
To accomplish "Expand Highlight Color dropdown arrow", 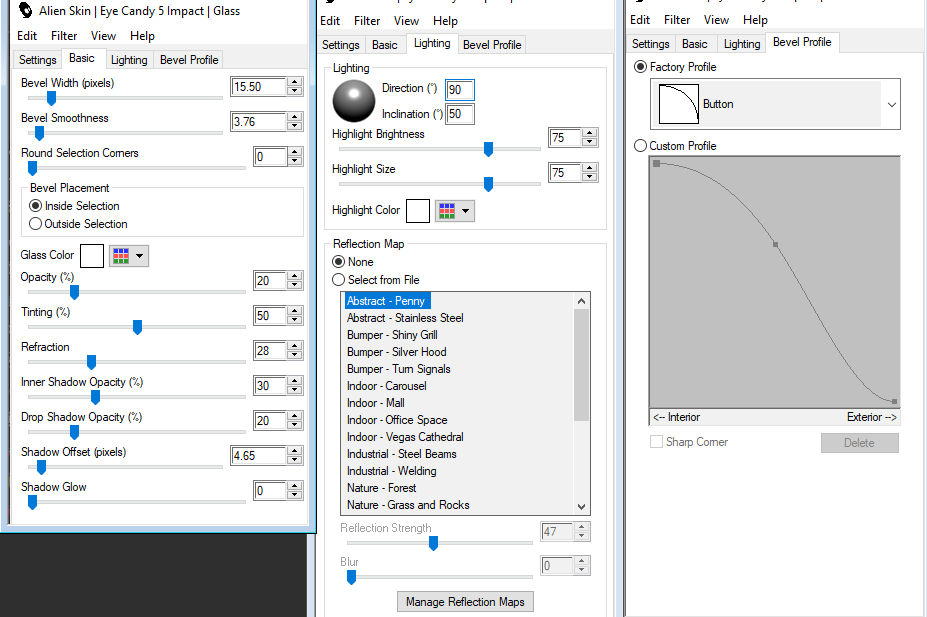I will pos(465,211).
